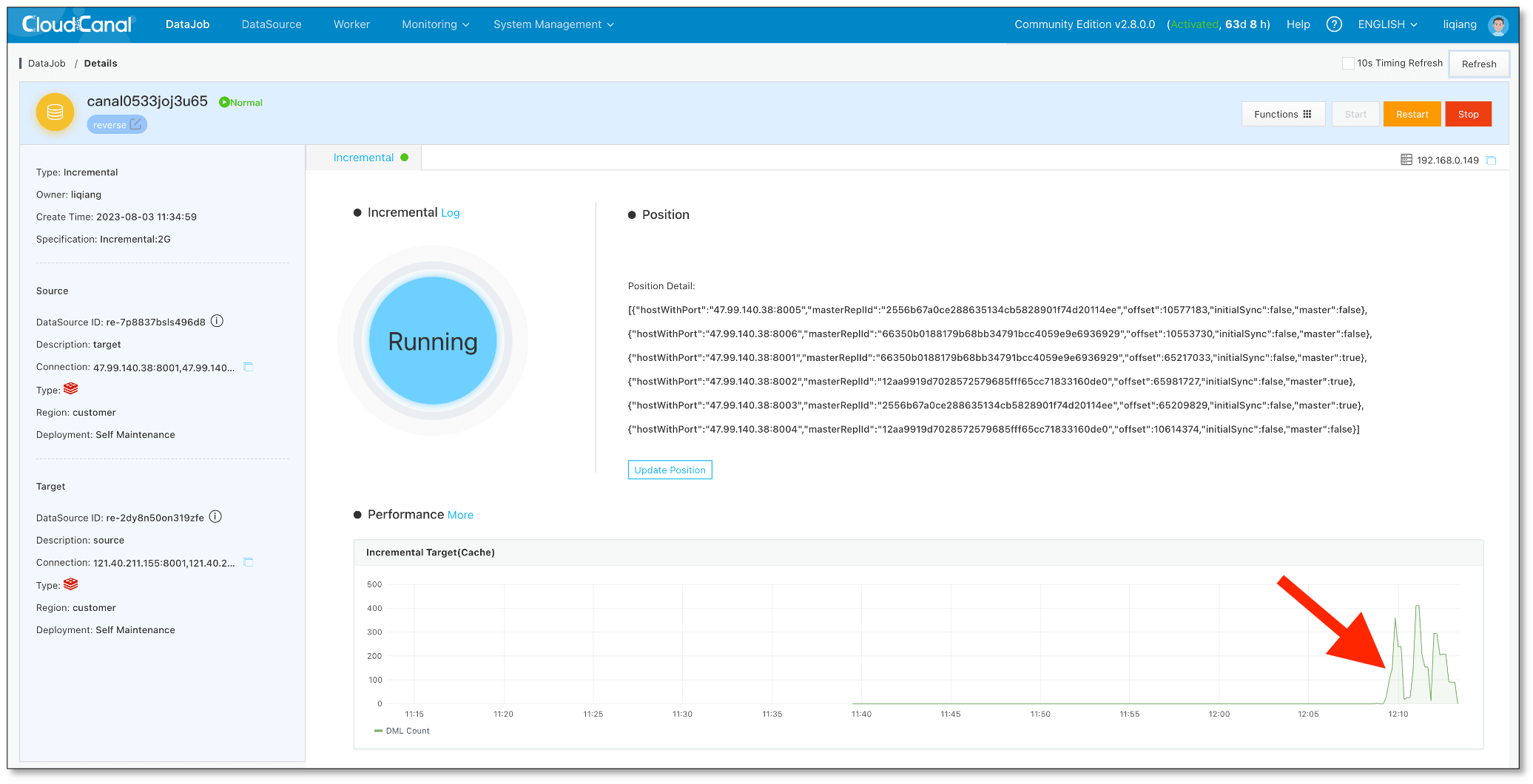Open info tooltip for target DataSource ID

point(215,516)
